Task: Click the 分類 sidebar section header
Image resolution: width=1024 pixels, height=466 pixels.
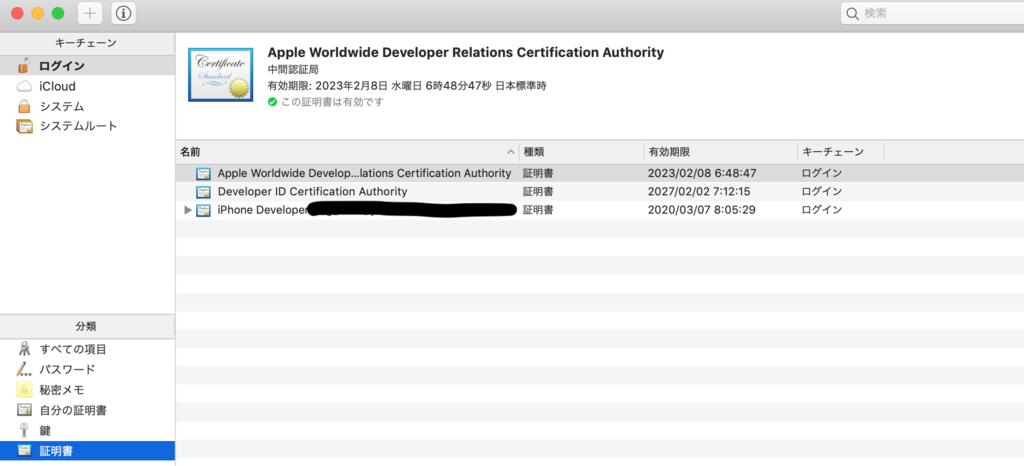Action: [86, 326]
